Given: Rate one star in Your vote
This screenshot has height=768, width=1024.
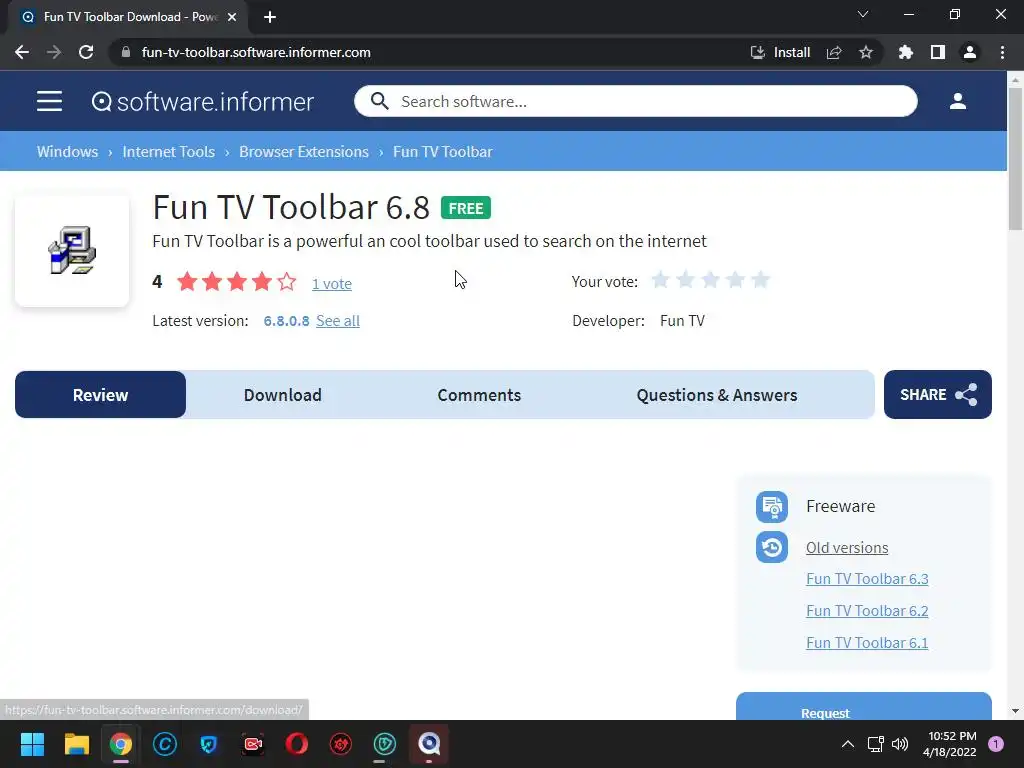Looking at the screenshot, I should click(660, 280).
